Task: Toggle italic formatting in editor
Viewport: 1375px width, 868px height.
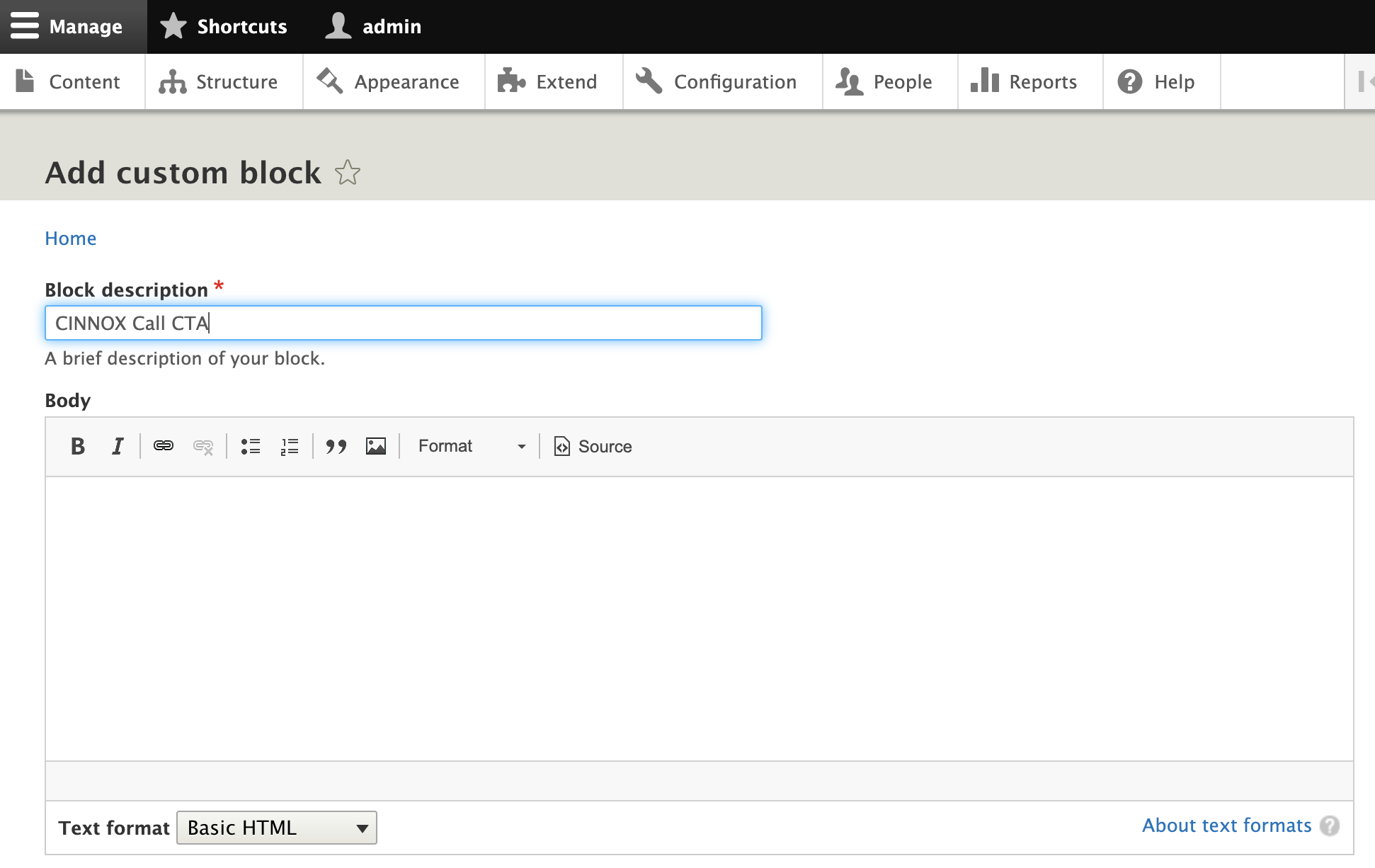Action: [118, 446]
